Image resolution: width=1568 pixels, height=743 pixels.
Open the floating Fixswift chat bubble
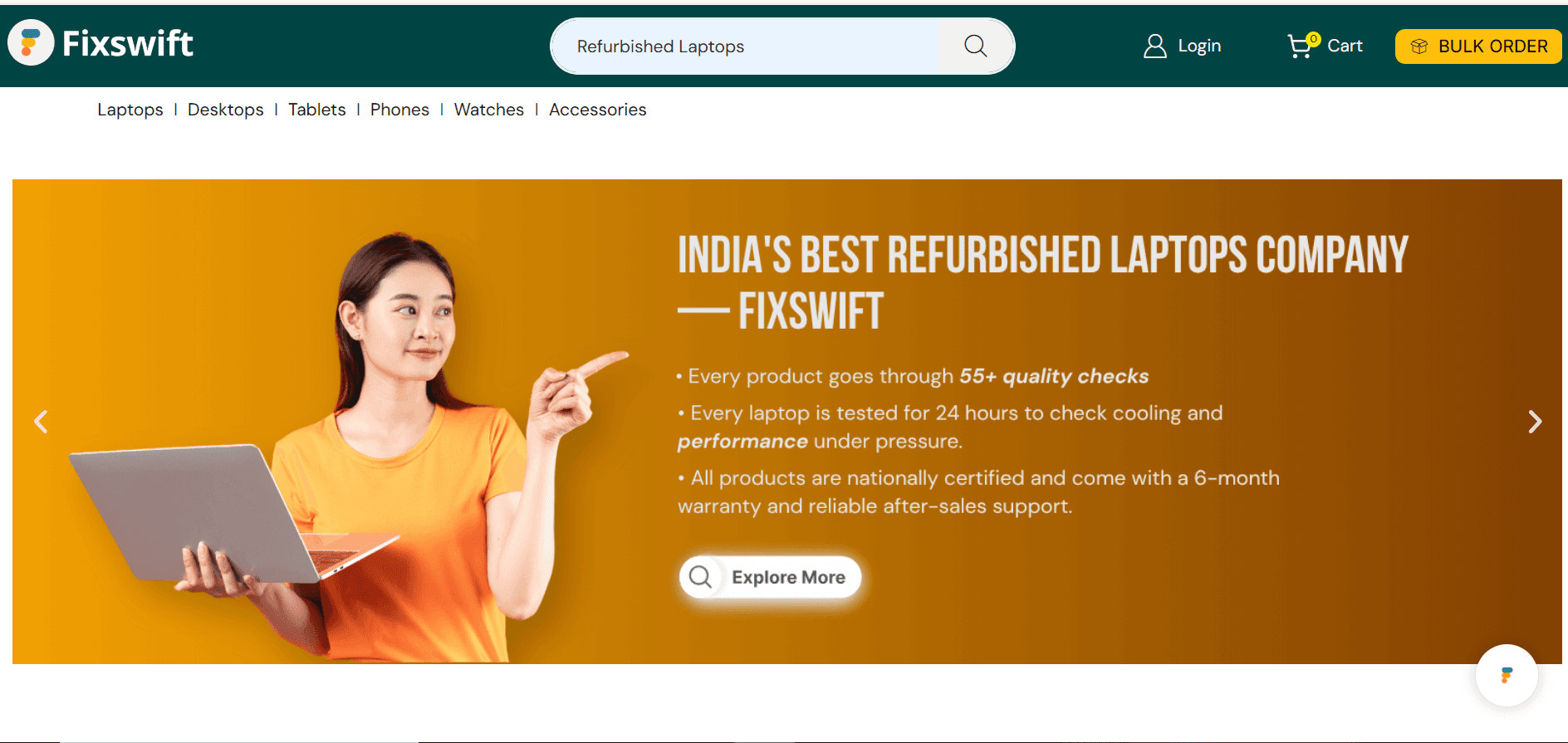tap(1507, 675)
